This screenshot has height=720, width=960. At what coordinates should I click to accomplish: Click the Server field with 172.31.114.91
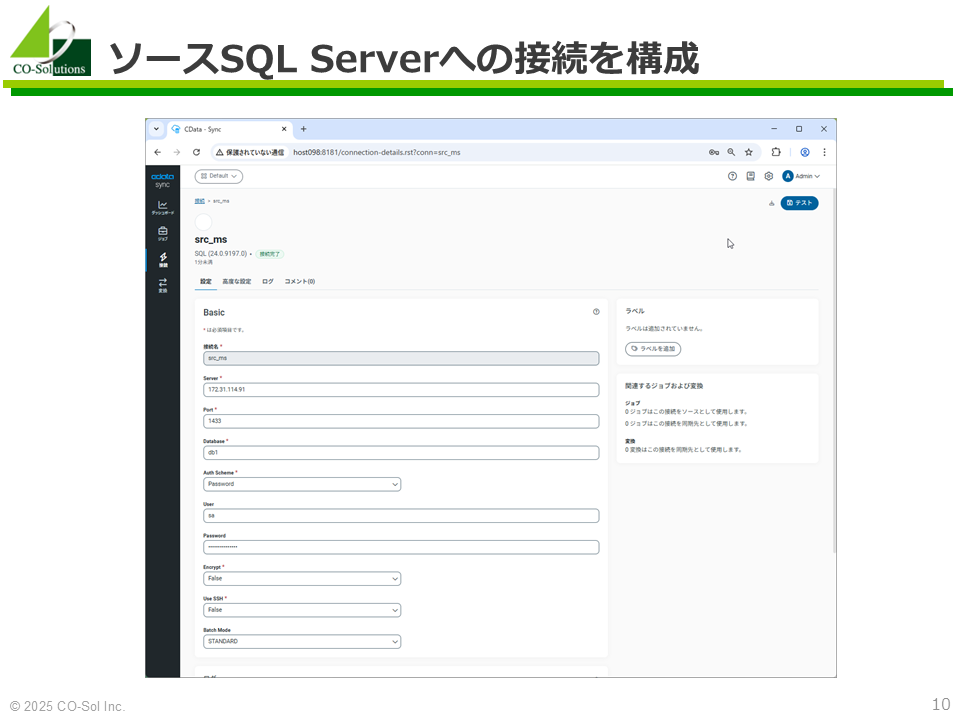pyautogui.click(x=401, y=390)
